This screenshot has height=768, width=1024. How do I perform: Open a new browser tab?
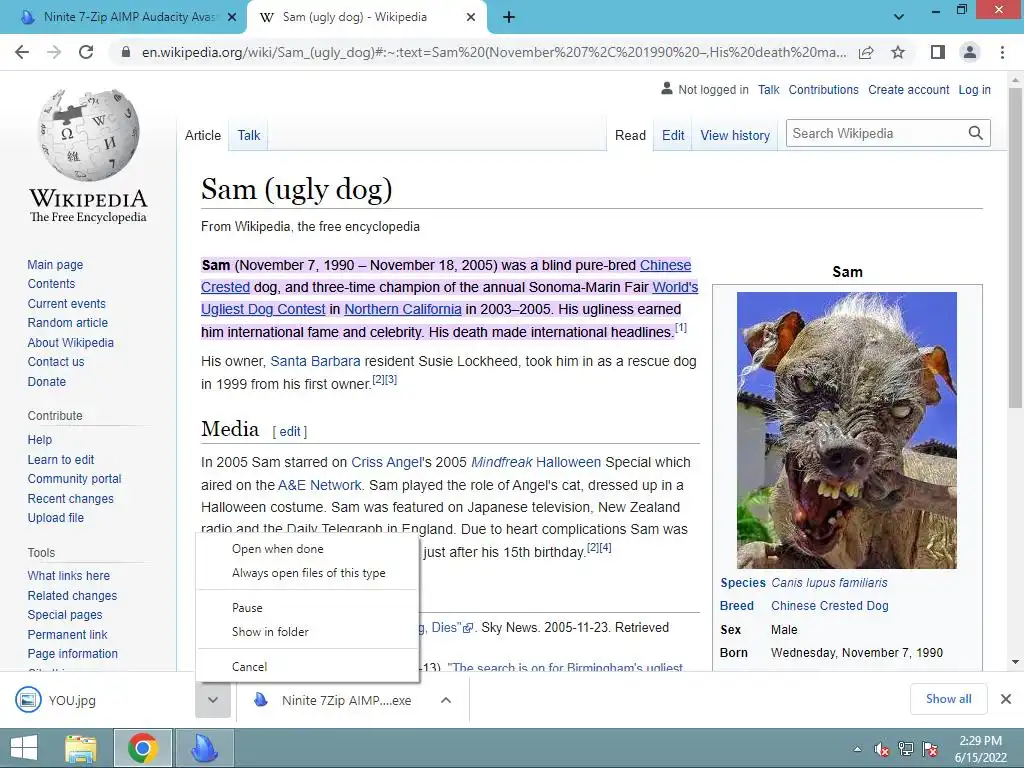509,18
